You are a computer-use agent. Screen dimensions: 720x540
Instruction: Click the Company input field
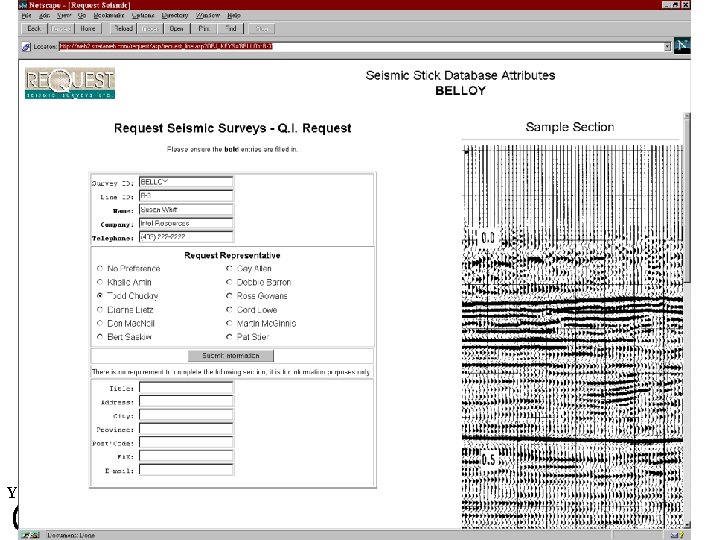point(186,224)
